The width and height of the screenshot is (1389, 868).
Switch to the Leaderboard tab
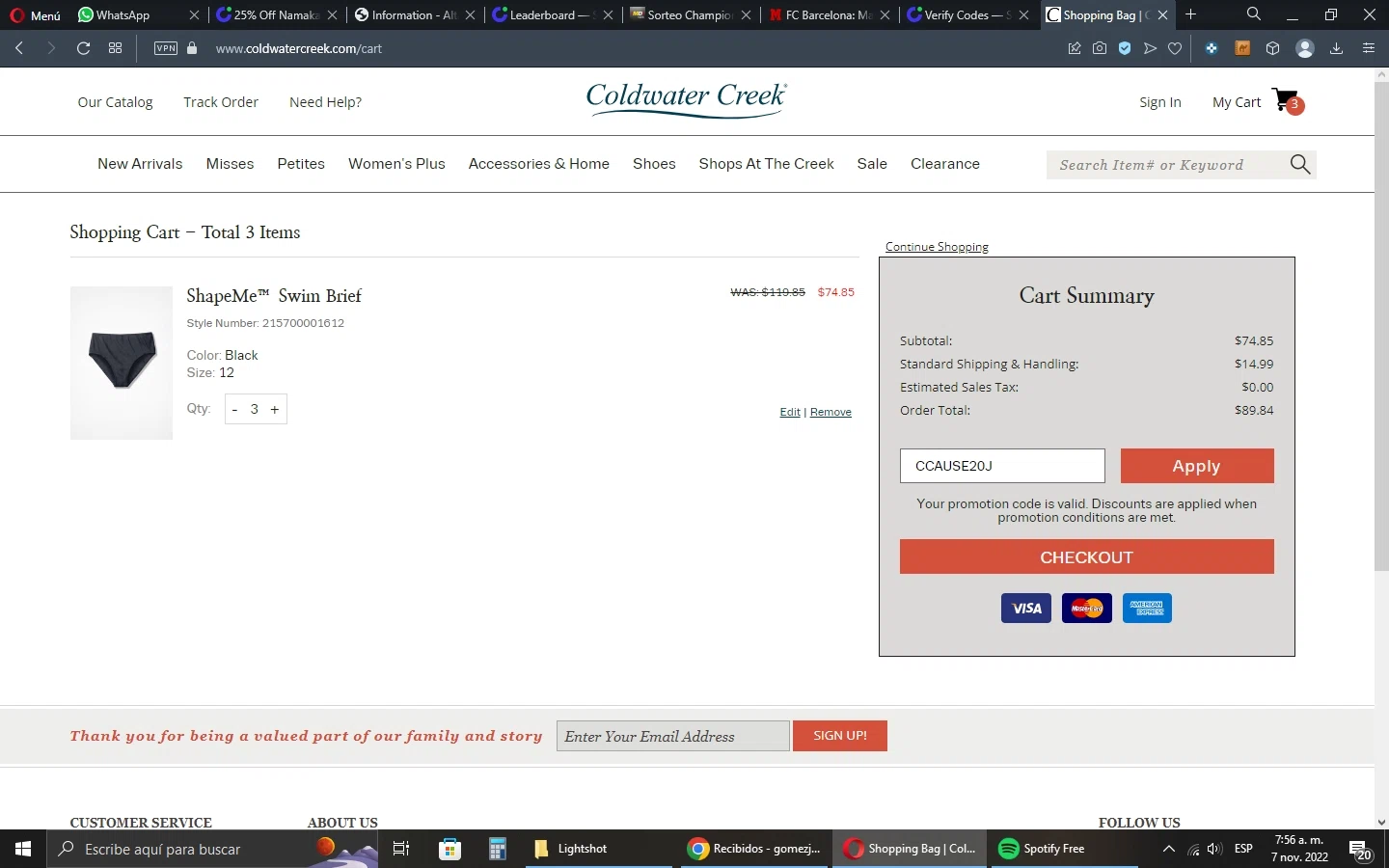(x=552, y=14)
